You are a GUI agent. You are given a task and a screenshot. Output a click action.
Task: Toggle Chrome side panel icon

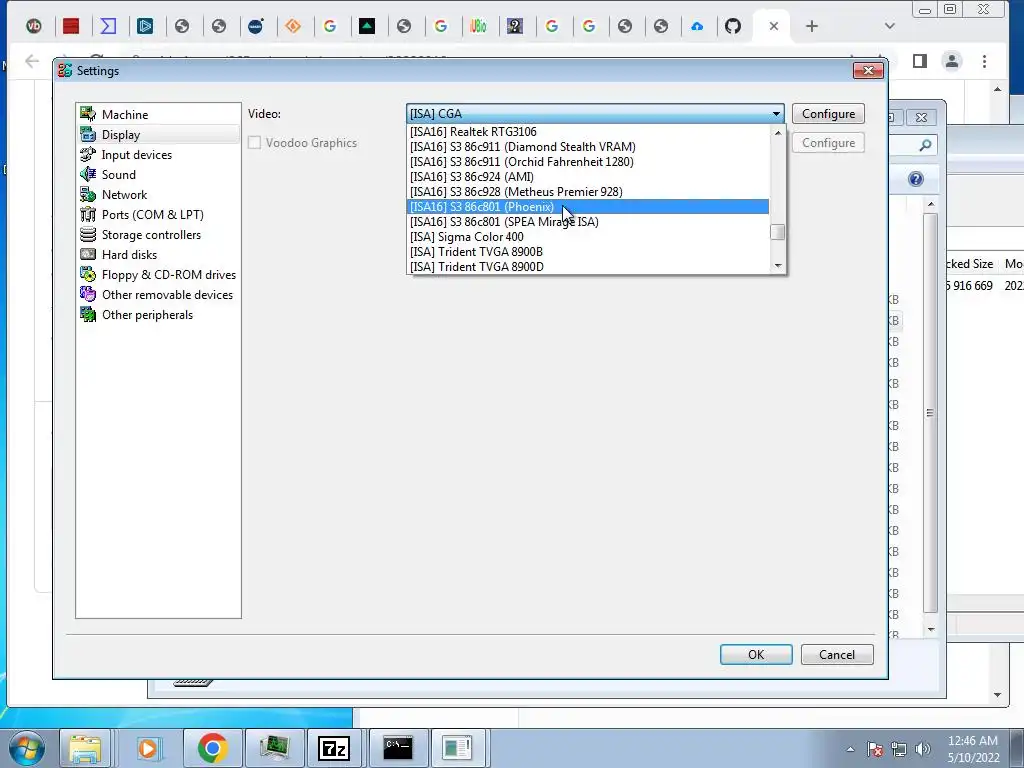tap(920, 61)
